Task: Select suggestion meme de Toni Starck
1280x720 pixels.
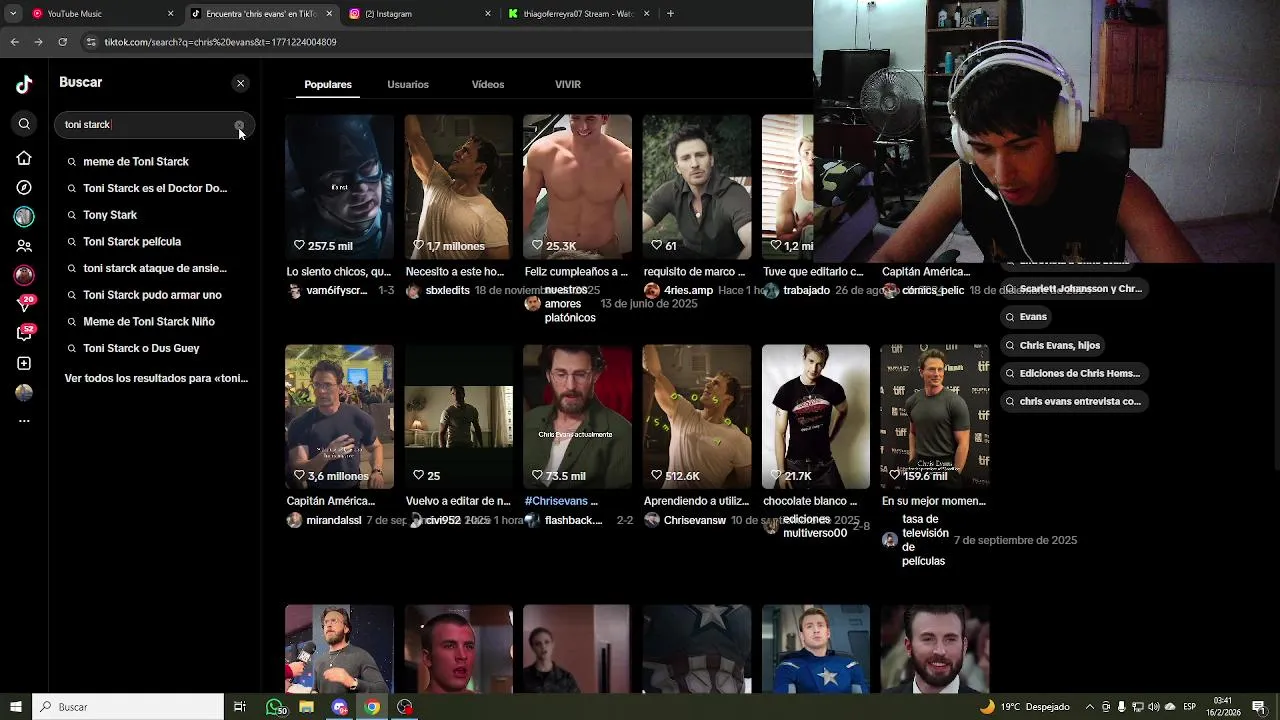Action: click(136, 161)
